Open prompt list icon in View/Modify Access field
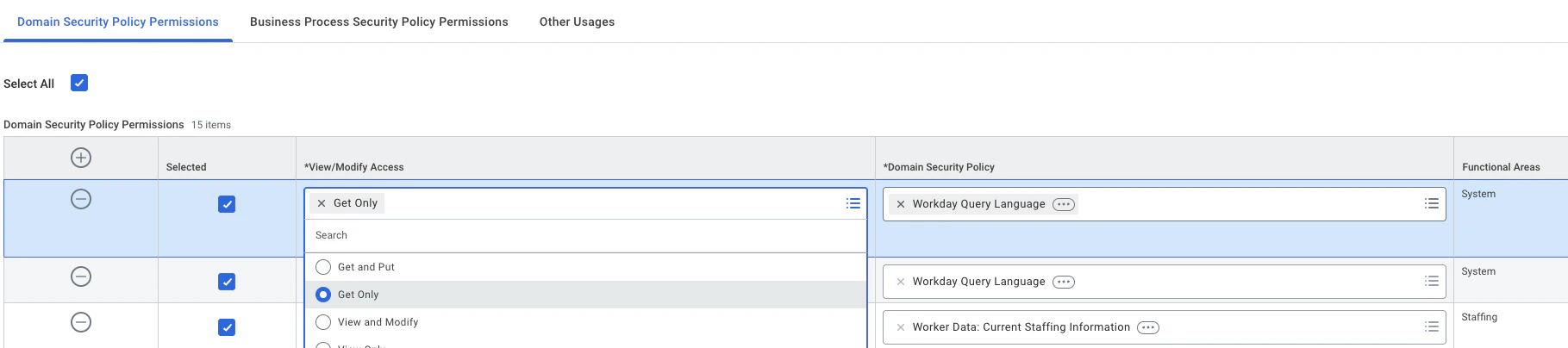The width and height of the screenshot is (1568, 348). click(x=853, y=203)
